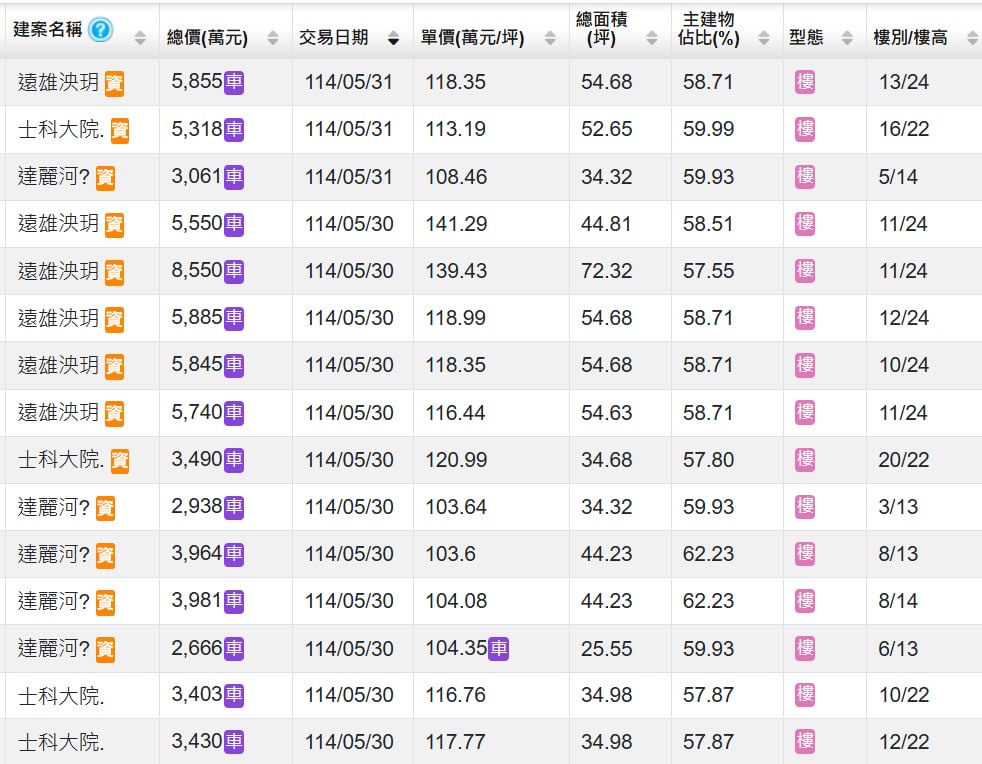Click the help icon beside 建案名稱
Viewport: 982px width, 764px height.
(100, 29)
